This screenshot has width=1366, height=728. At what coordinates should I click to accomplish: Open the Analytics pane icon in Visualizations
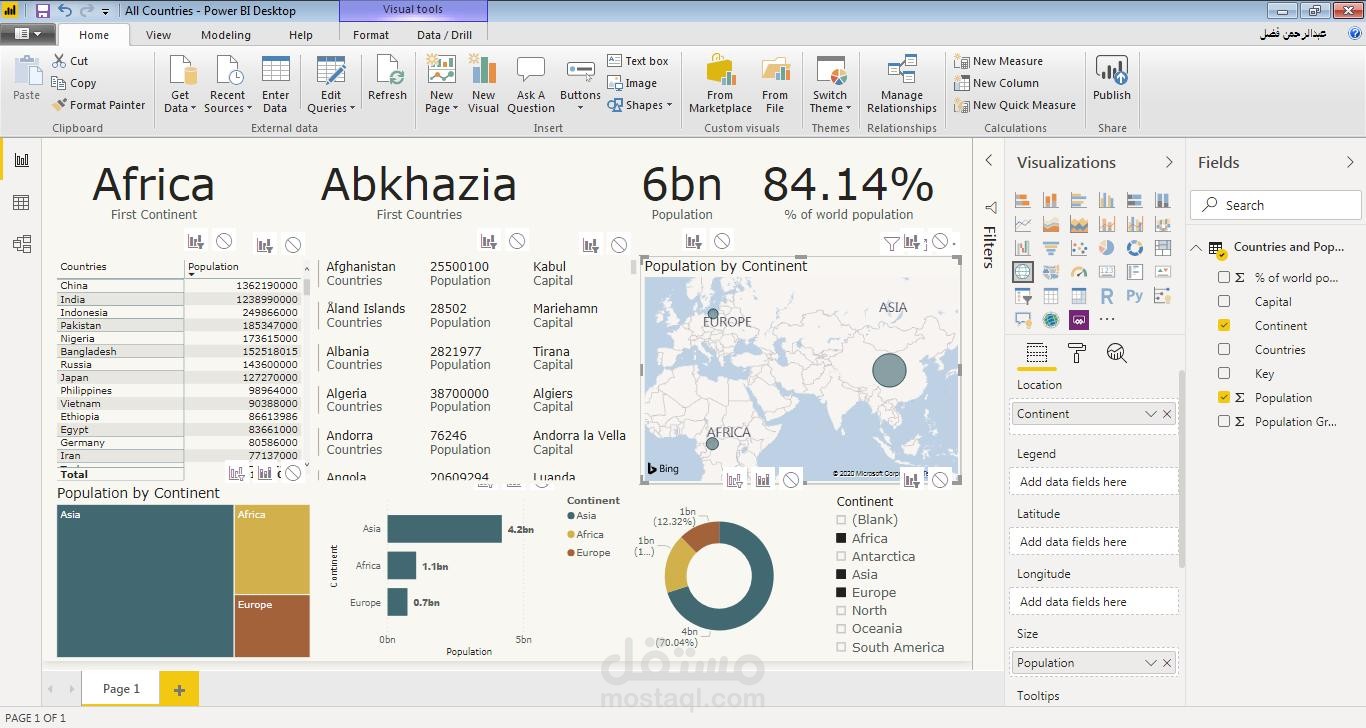click(x=1116, y=352)
